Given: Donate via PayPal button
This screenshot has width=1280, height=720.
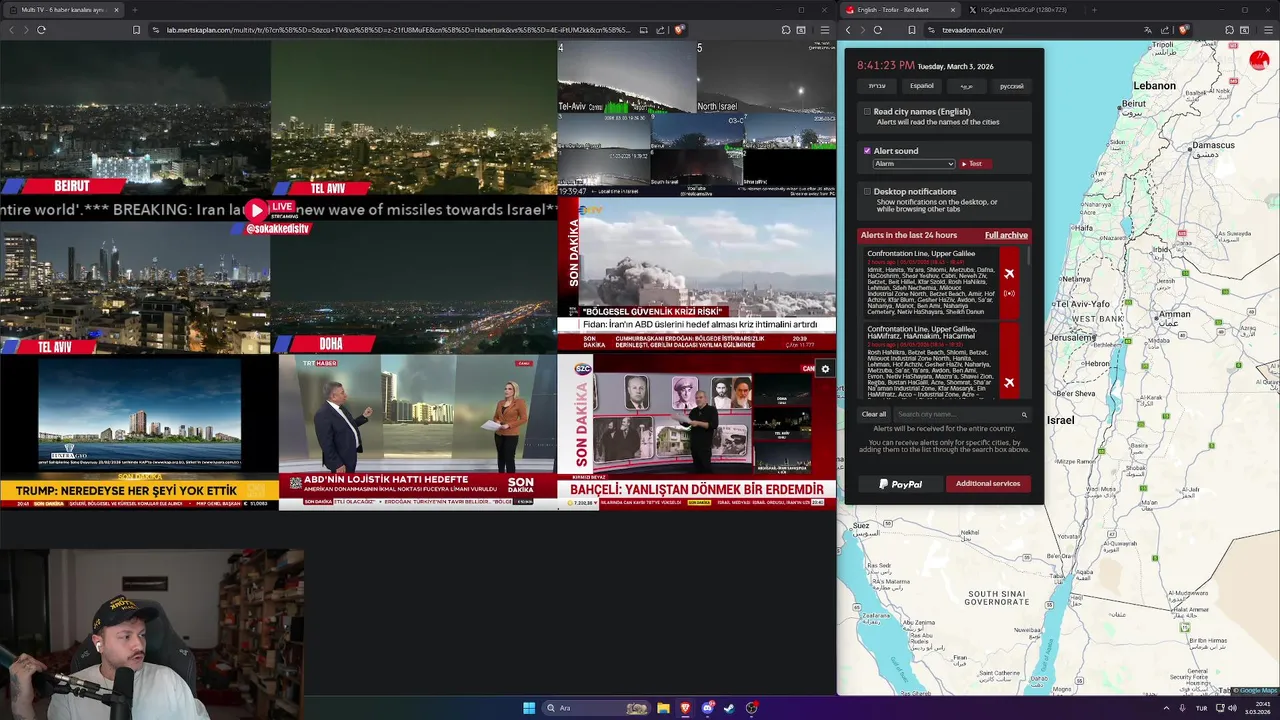Looking at the screenshot, I should tap(901, 484).
